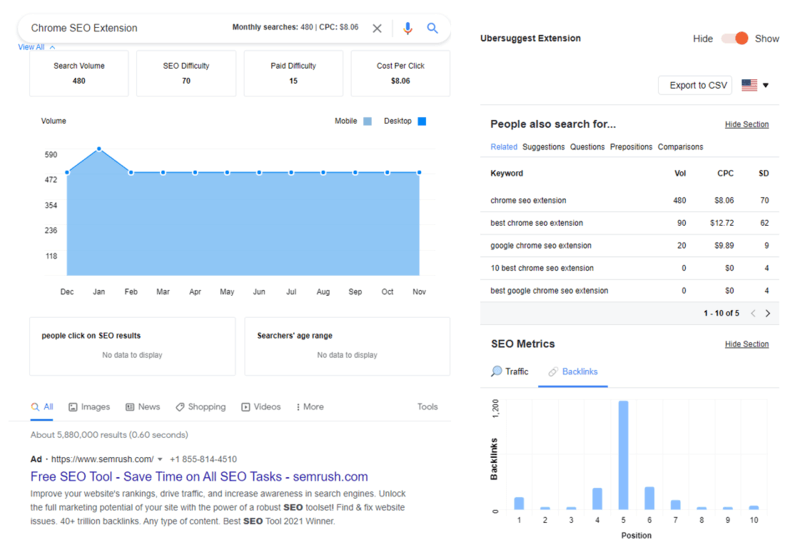
Task: Go to previous page of keywords
Action: click(x=752, y=313)
